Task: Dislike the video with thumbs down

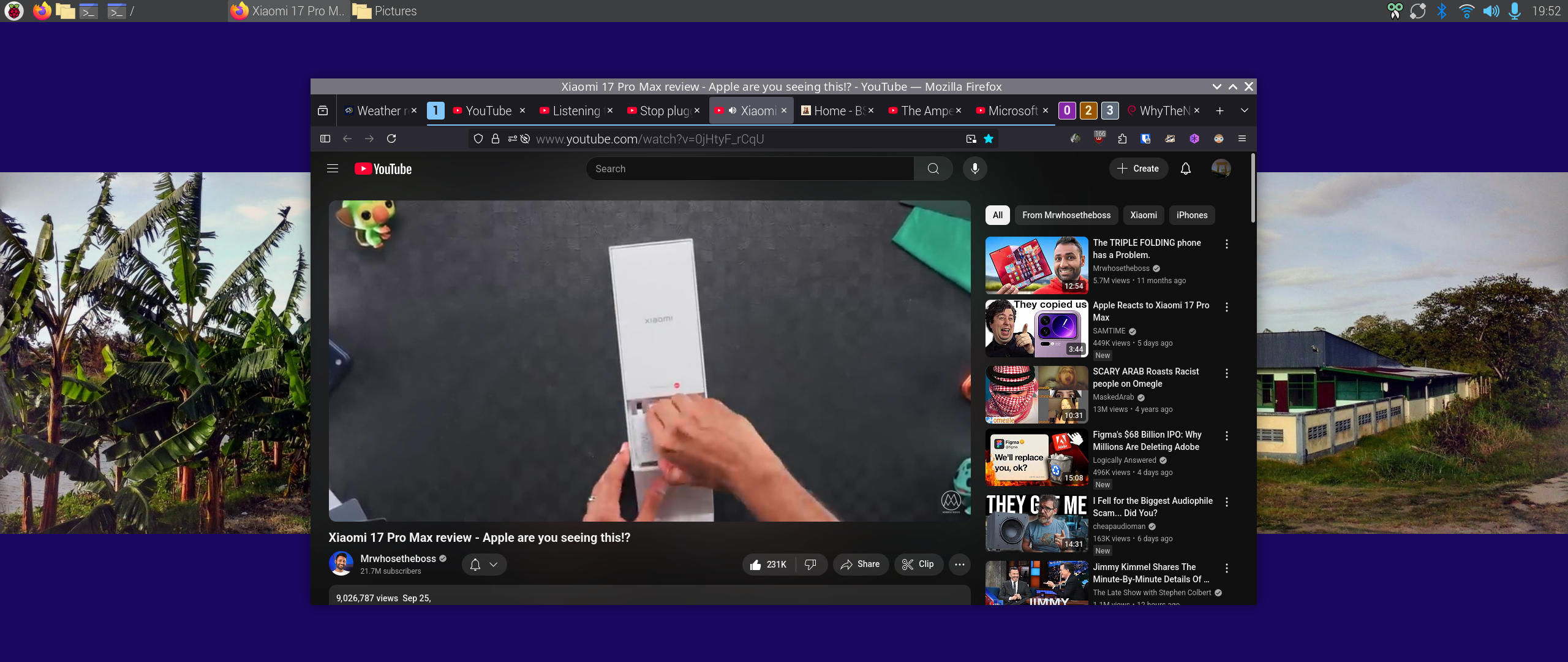Action: coord(810,565)
